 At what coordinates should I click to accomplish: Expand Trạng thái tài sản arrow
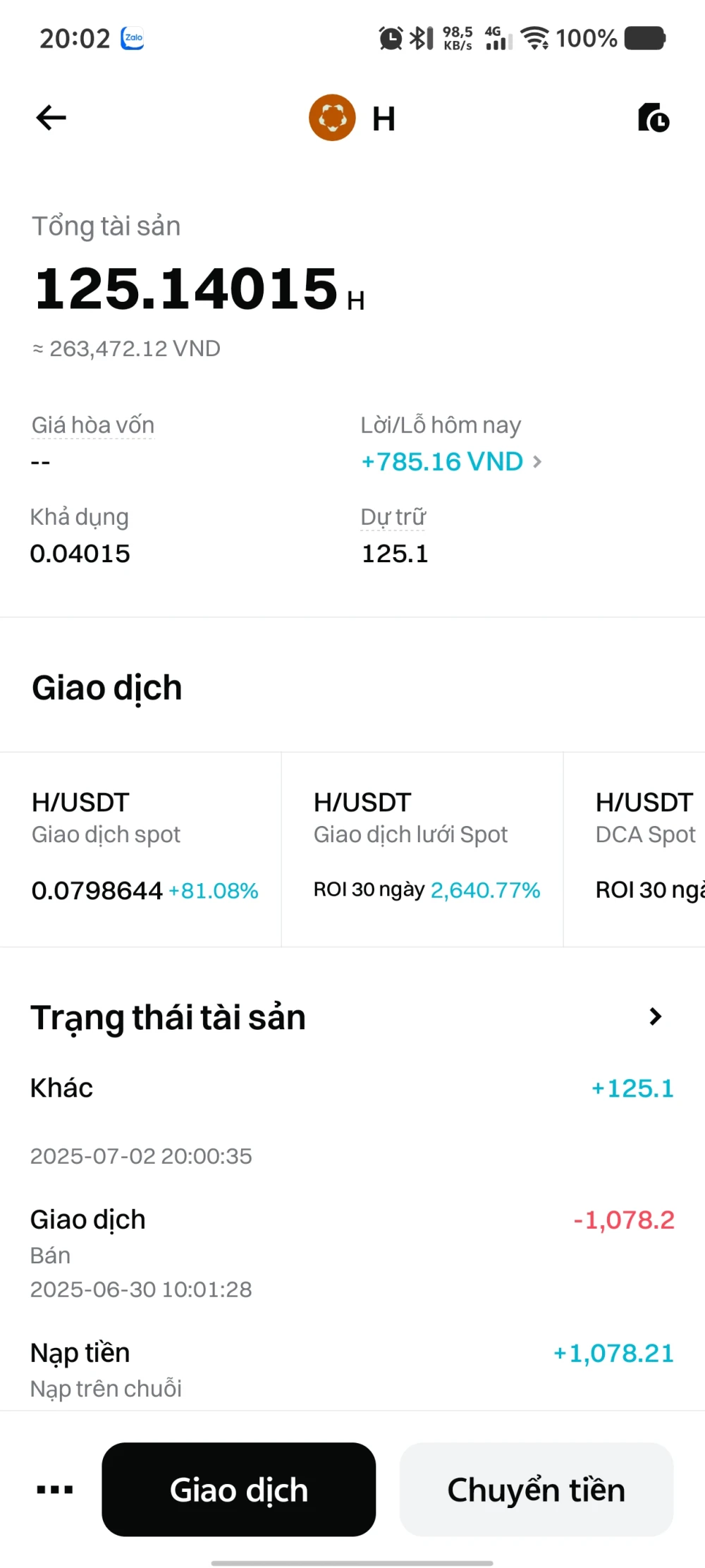coord(655,1016)
